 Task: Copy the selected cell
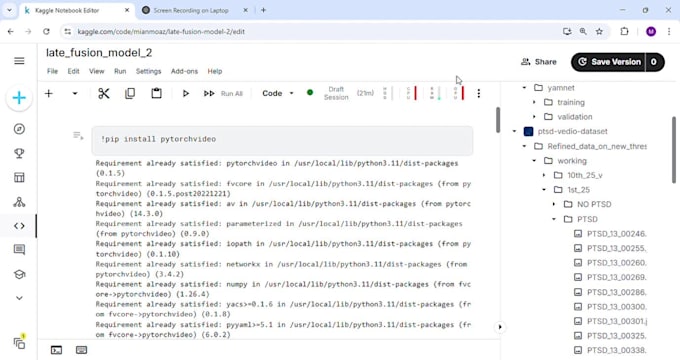coord(130,93)
